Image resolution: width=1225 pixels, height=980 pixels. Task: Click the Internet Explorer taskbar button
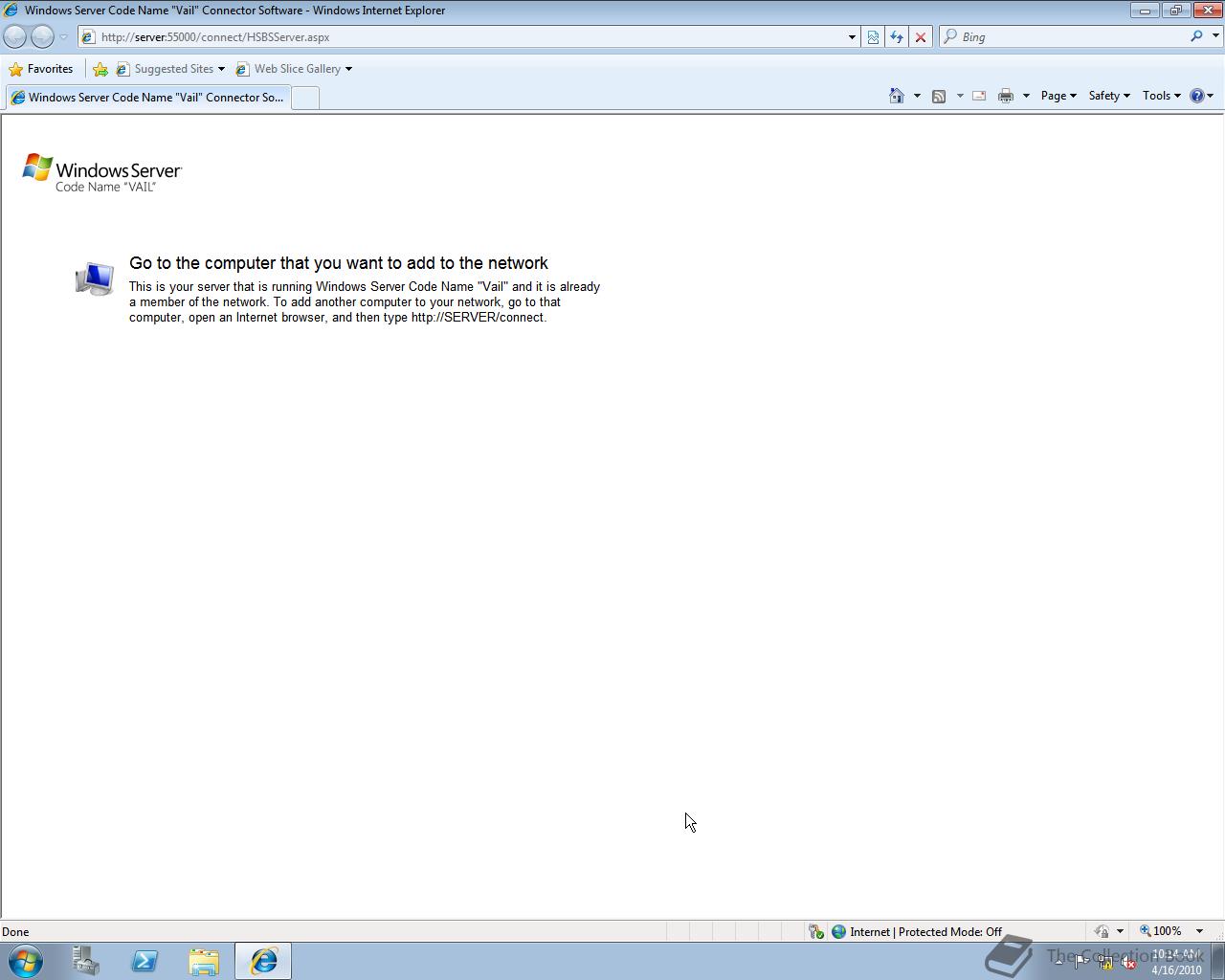(x=263, y=961)
